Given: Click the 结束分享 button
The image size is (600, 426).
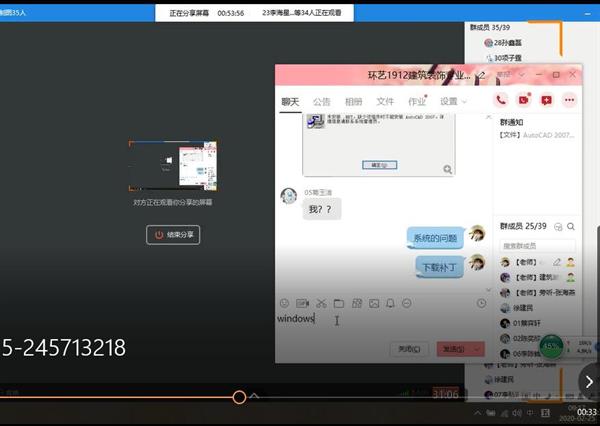Looking at the screenshot, I should coord(173,235).
